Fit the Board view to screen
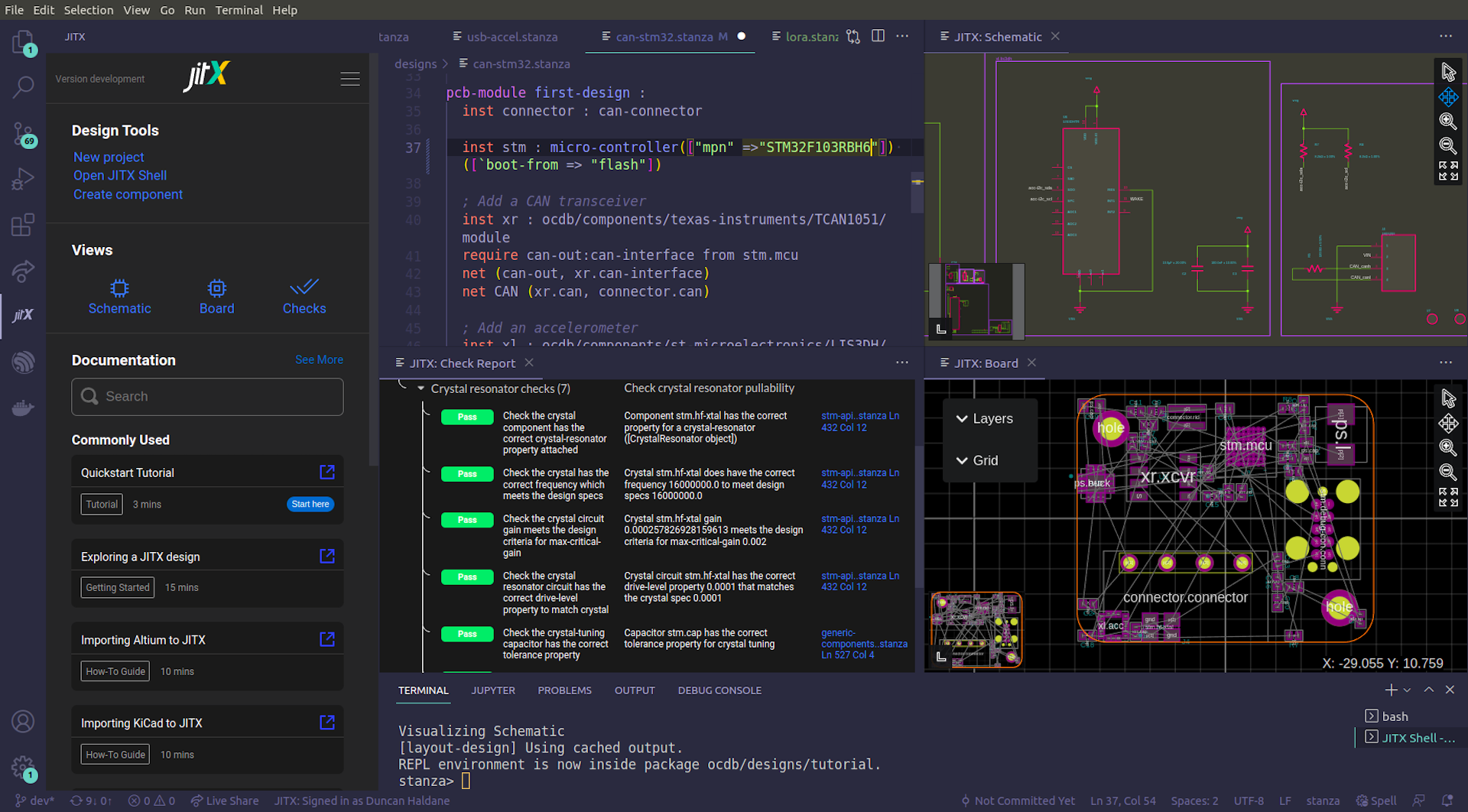The image size is (1468, 812). tap(1448, 497)
